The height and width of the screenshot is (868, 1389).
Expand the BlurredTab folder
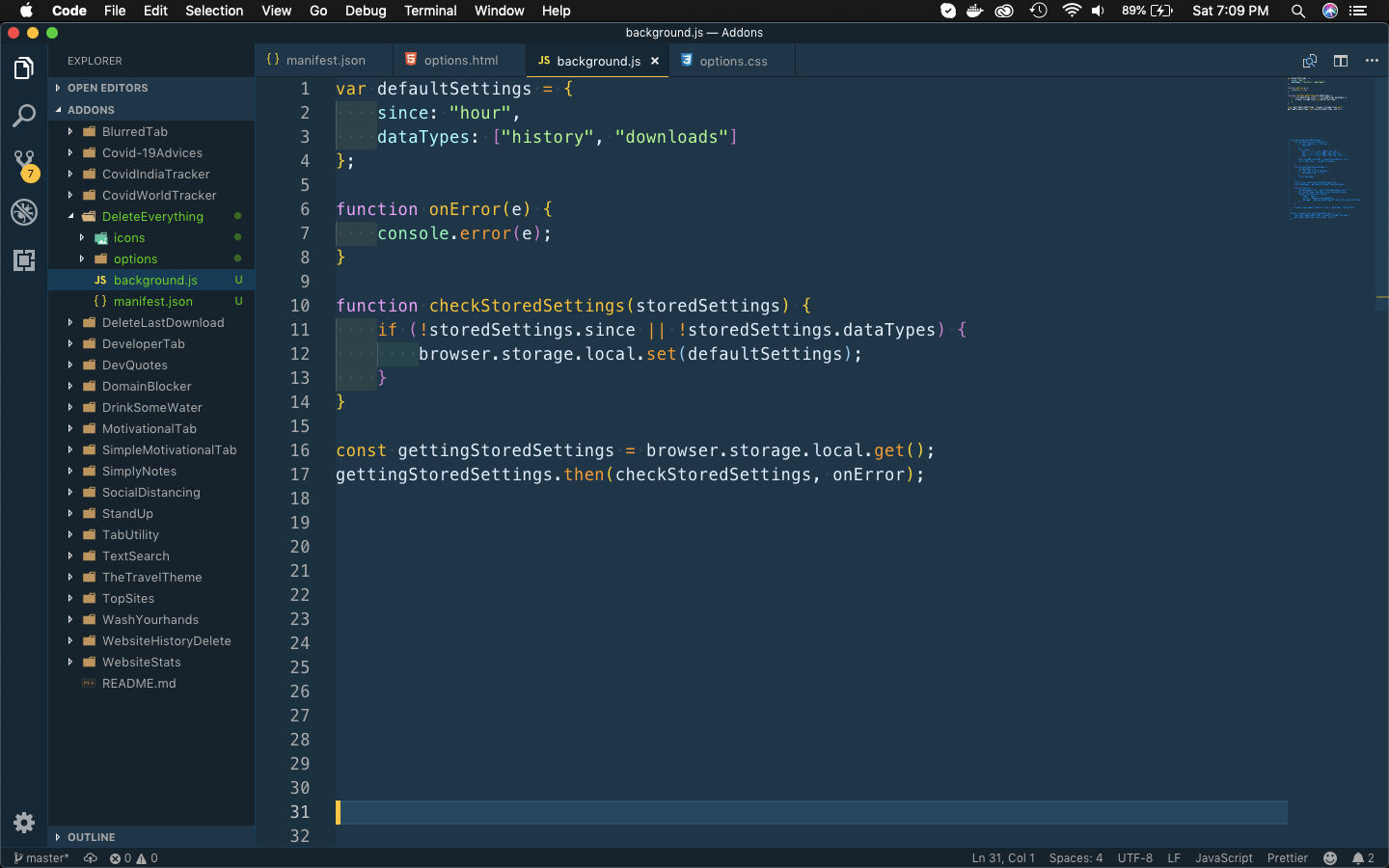(x=151, y=132)
